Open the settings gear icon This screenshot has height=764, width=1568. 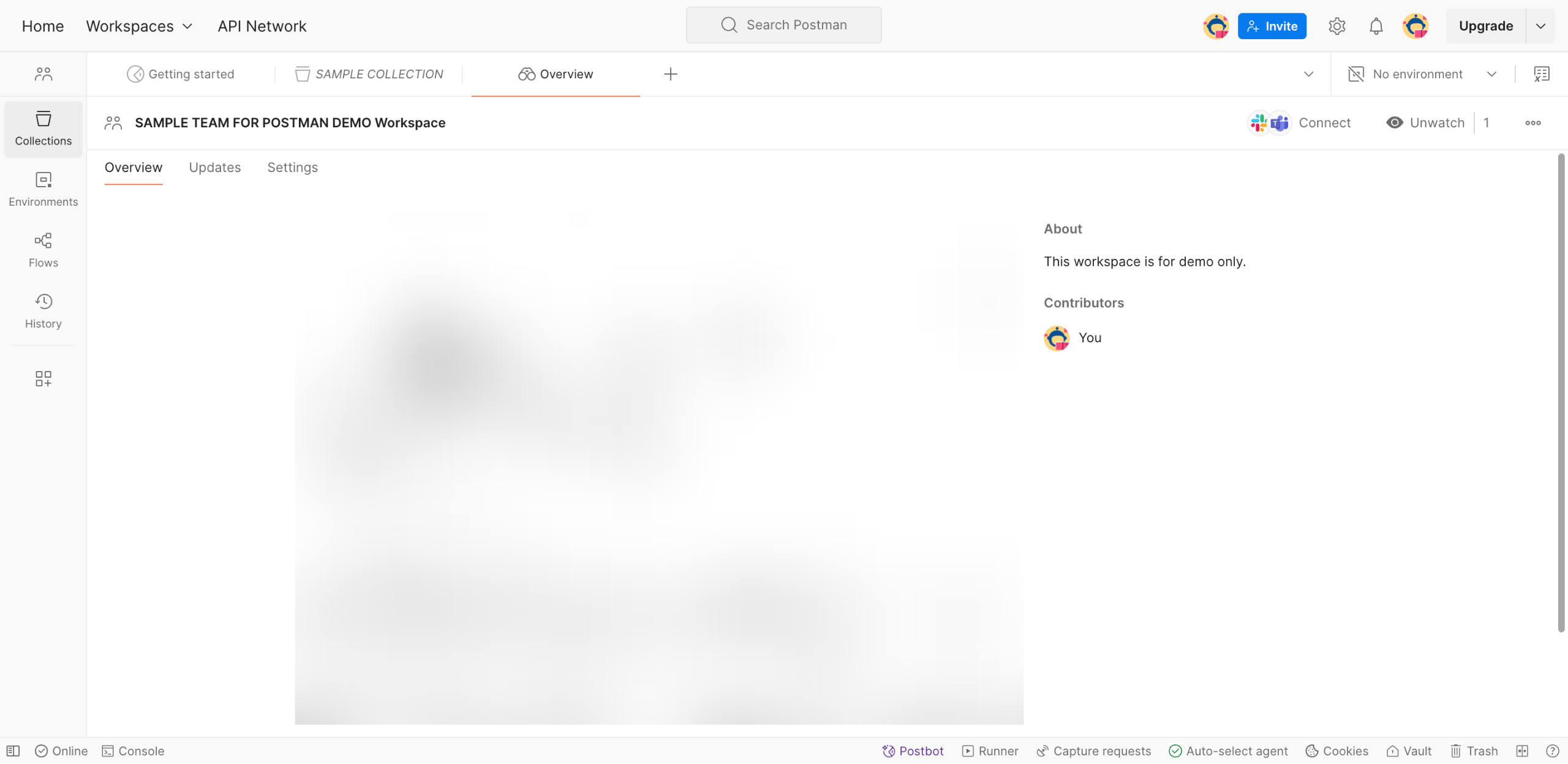[1336, 26]
